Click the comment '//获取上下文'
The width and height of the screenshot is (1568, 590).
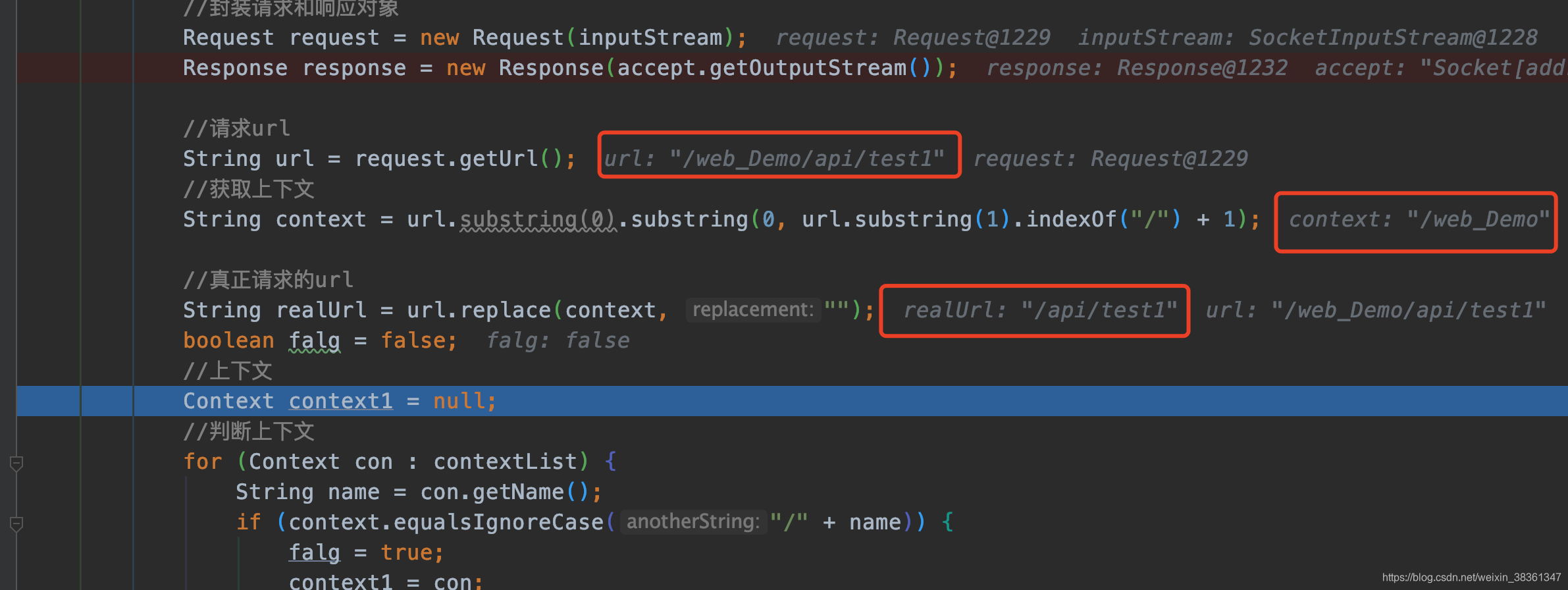249,189
